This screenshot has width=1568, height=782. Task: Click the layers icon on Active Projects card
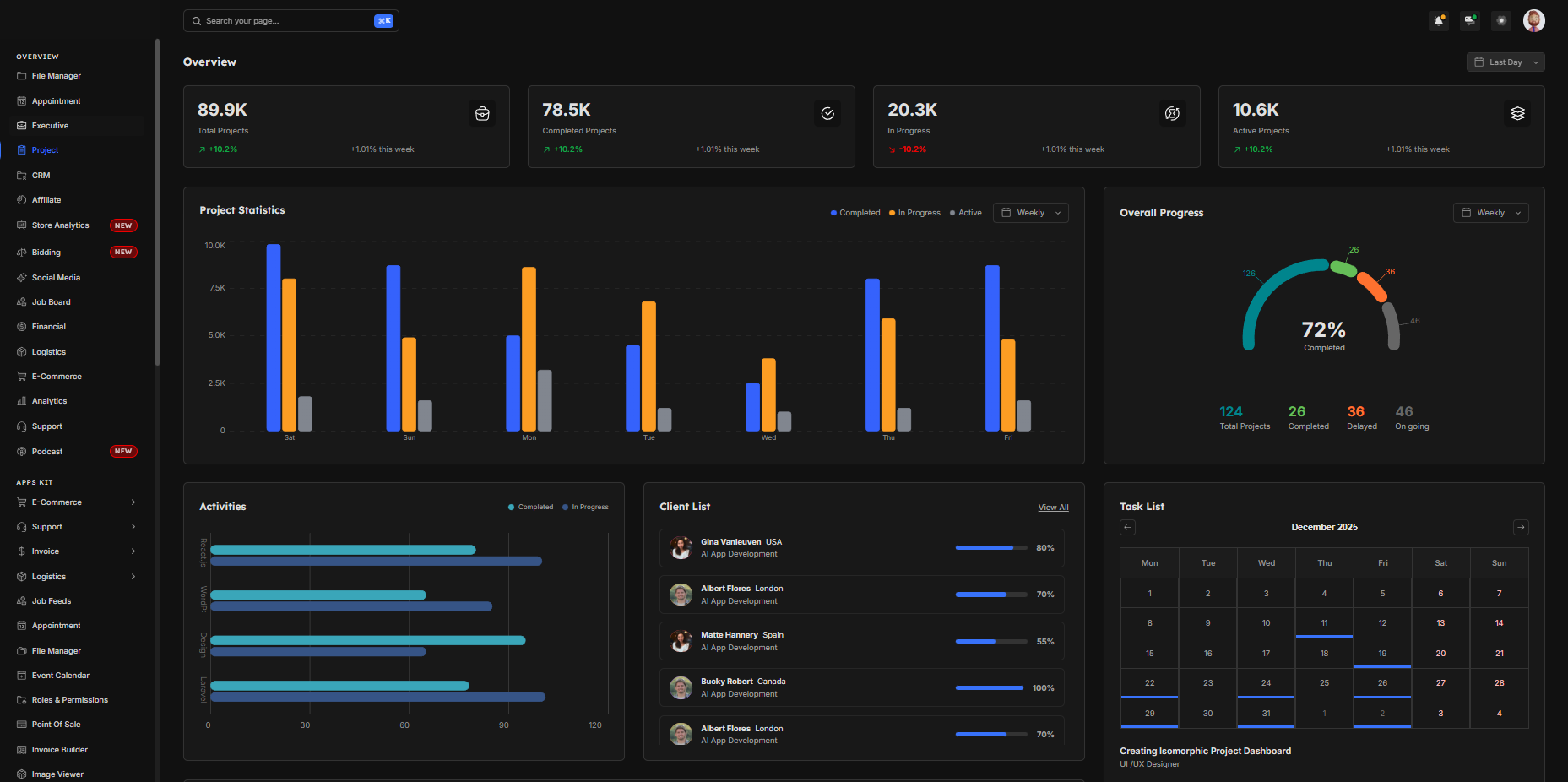pos(1517,114)
